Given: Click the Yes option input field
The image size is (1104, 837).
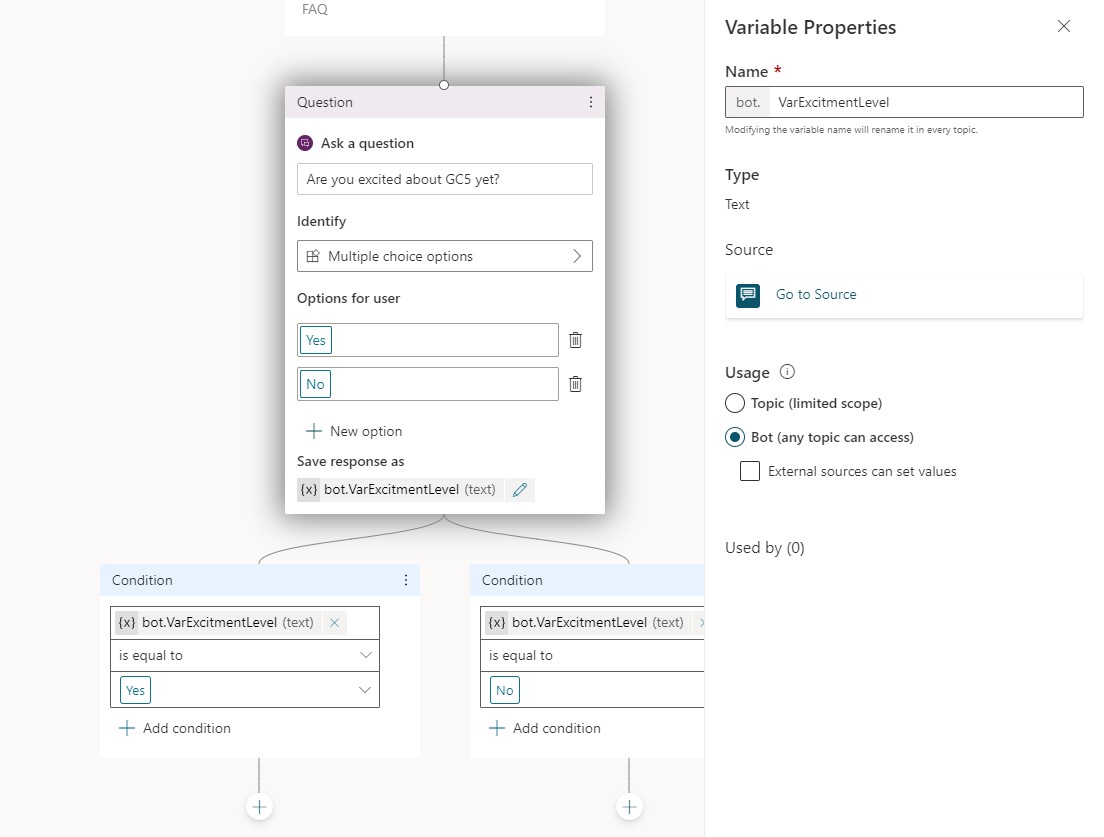Looking at the screenshot, I should [427, 340].
